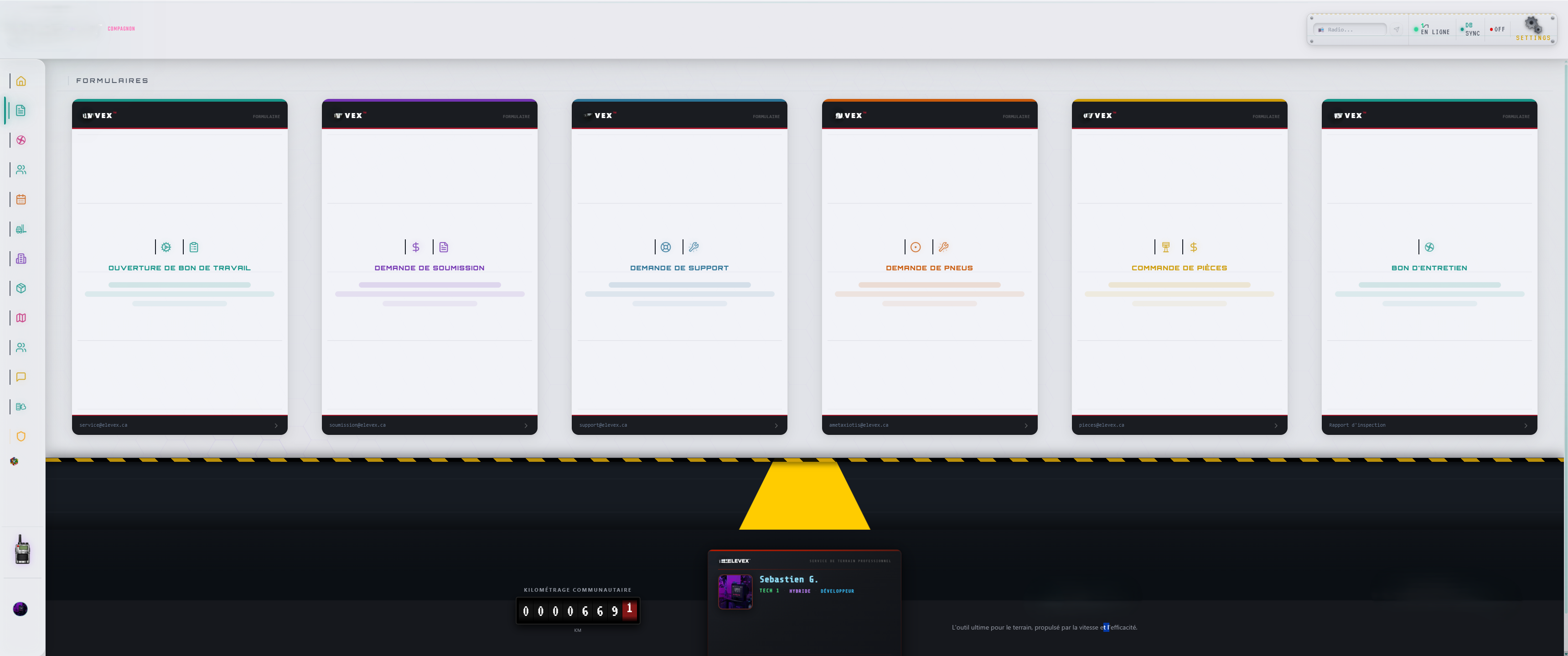
Task: Expand chevron beside Rapport d'inspection
Action: 1526,425
